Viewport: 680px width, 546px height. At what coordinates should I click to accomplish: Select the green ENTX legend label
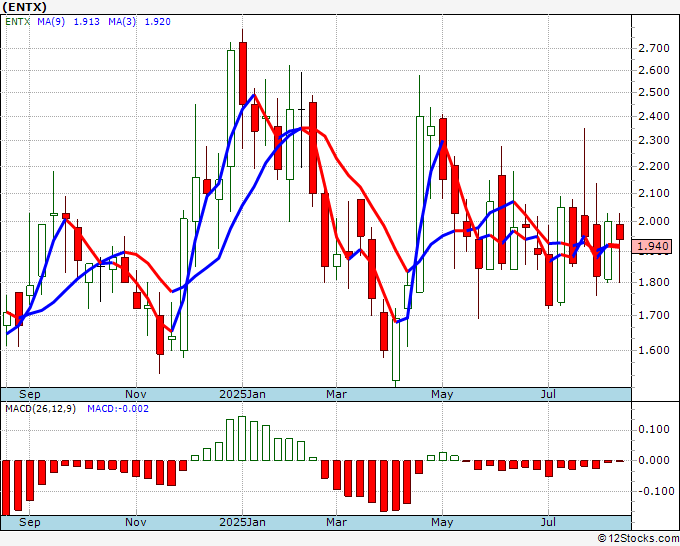pyautogui.click(x=17, y=22)
